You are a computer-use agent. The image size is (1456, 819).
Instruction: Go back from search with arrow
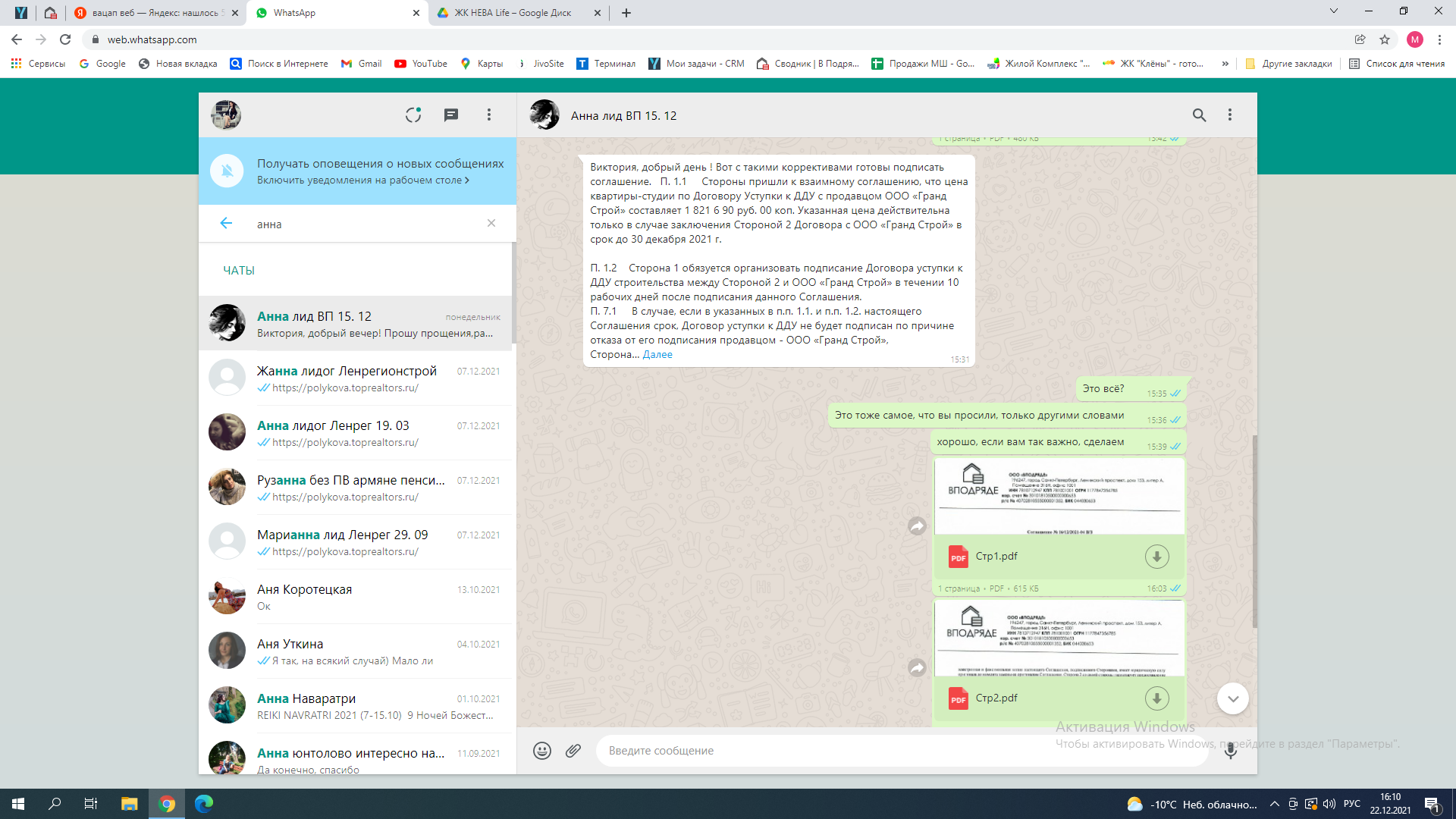click(226, 223)
